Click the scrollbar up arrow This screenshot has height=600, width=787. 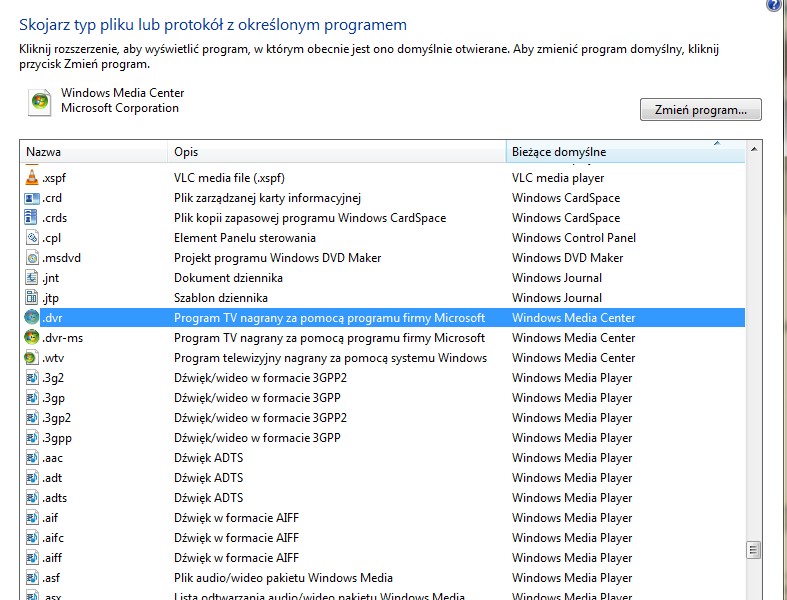click(753, 149)
